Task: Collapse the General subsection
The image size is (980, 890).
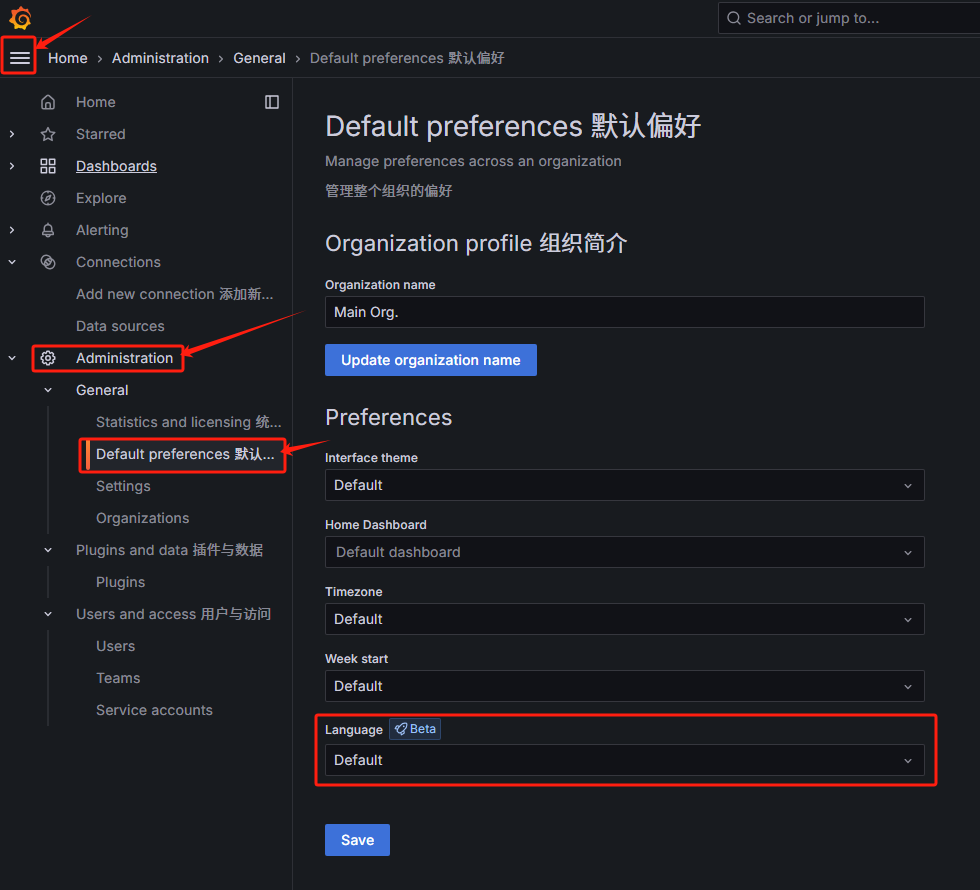Action: point(48,390)
